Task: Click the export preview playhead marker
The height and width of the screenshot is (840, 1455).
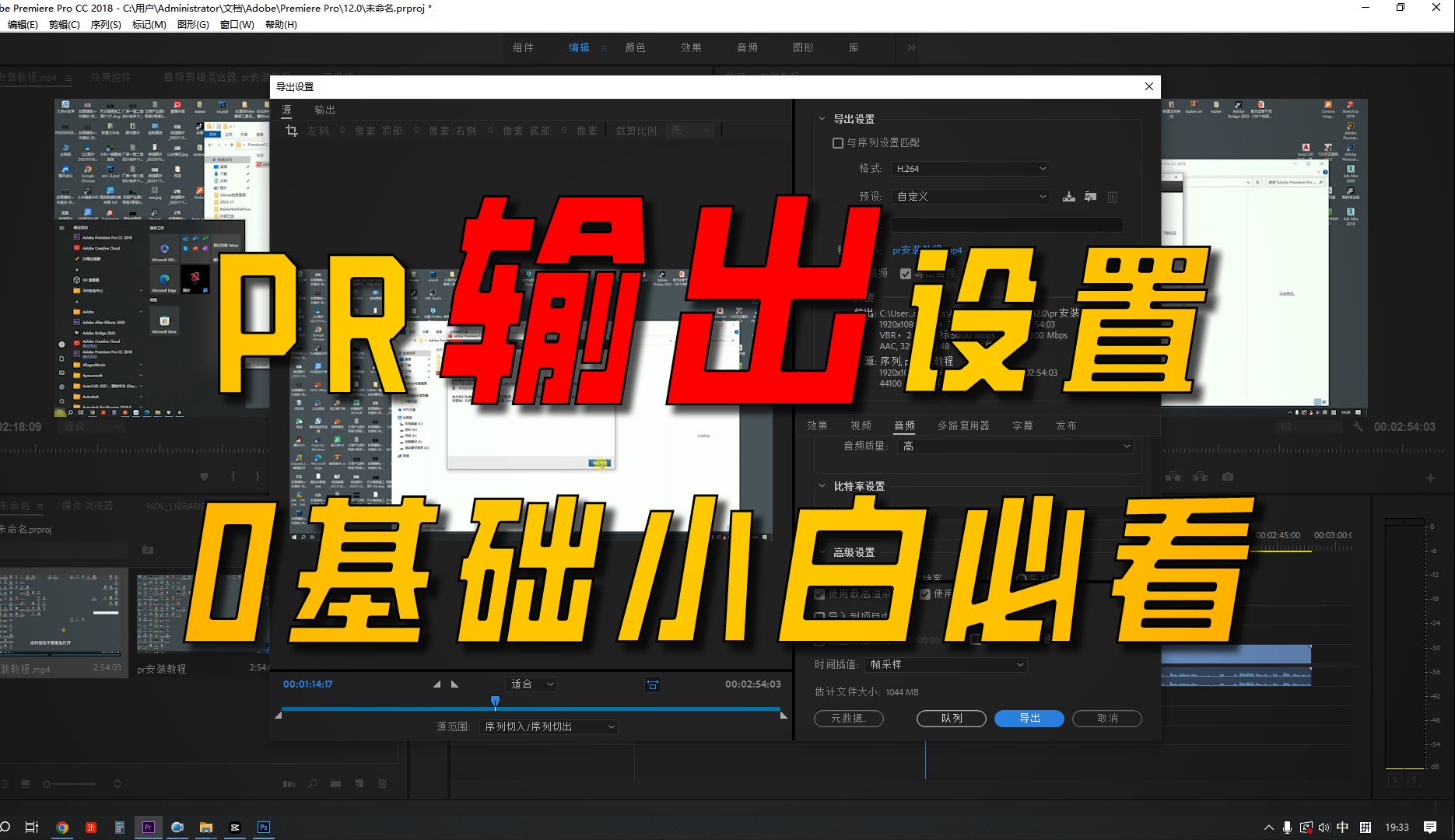Action: (x=495, y=702)
